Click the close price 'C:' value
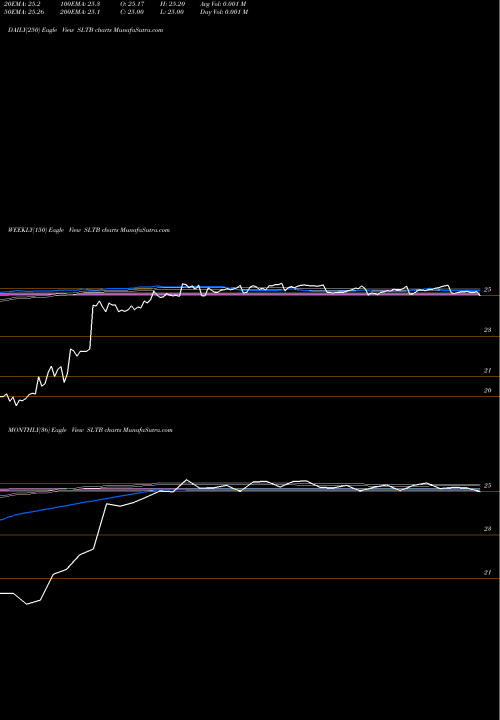Viewport: 500px width, 720px height. point(132,12)
